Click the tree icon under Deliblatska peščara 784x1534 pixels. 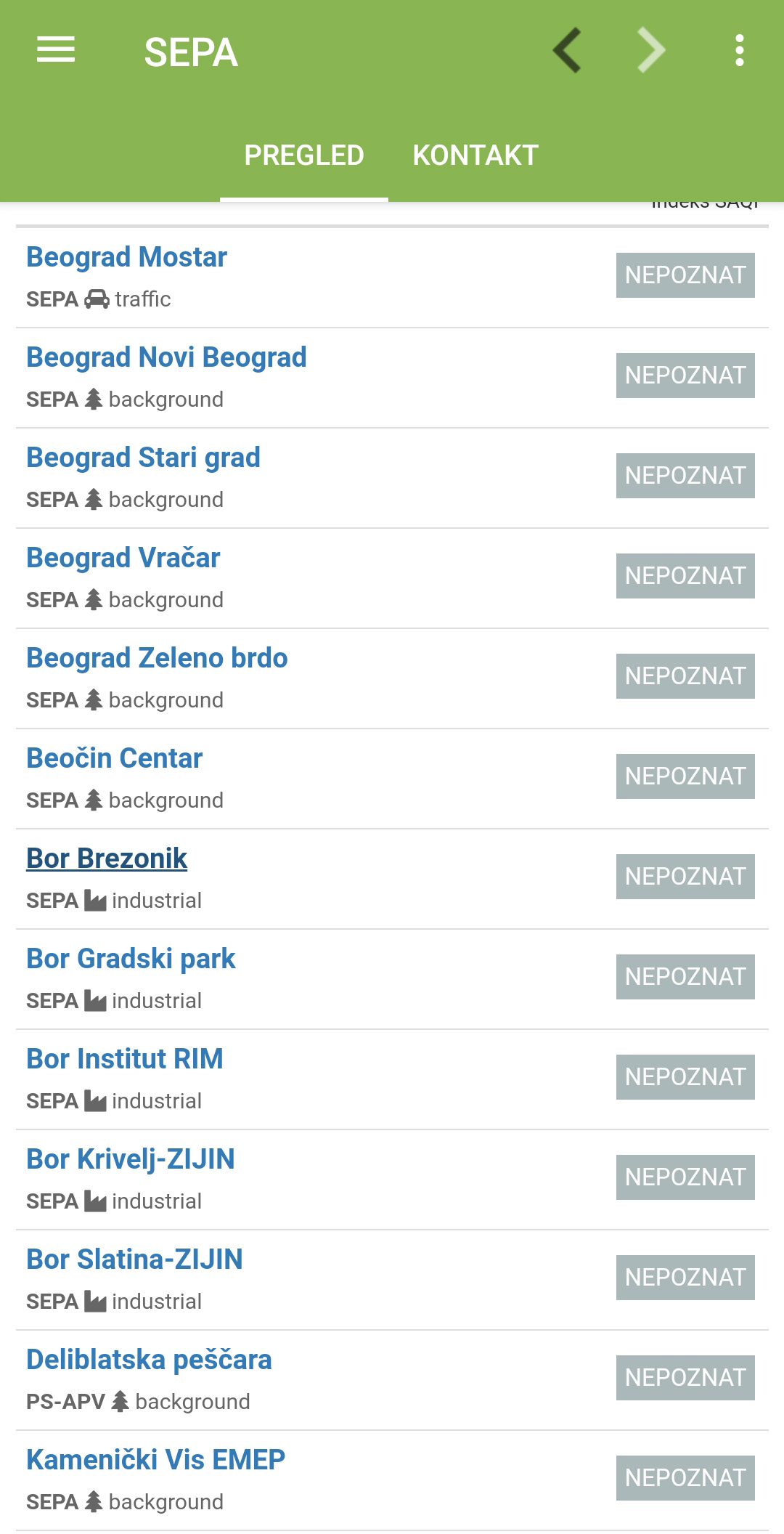click(121, 1402)
